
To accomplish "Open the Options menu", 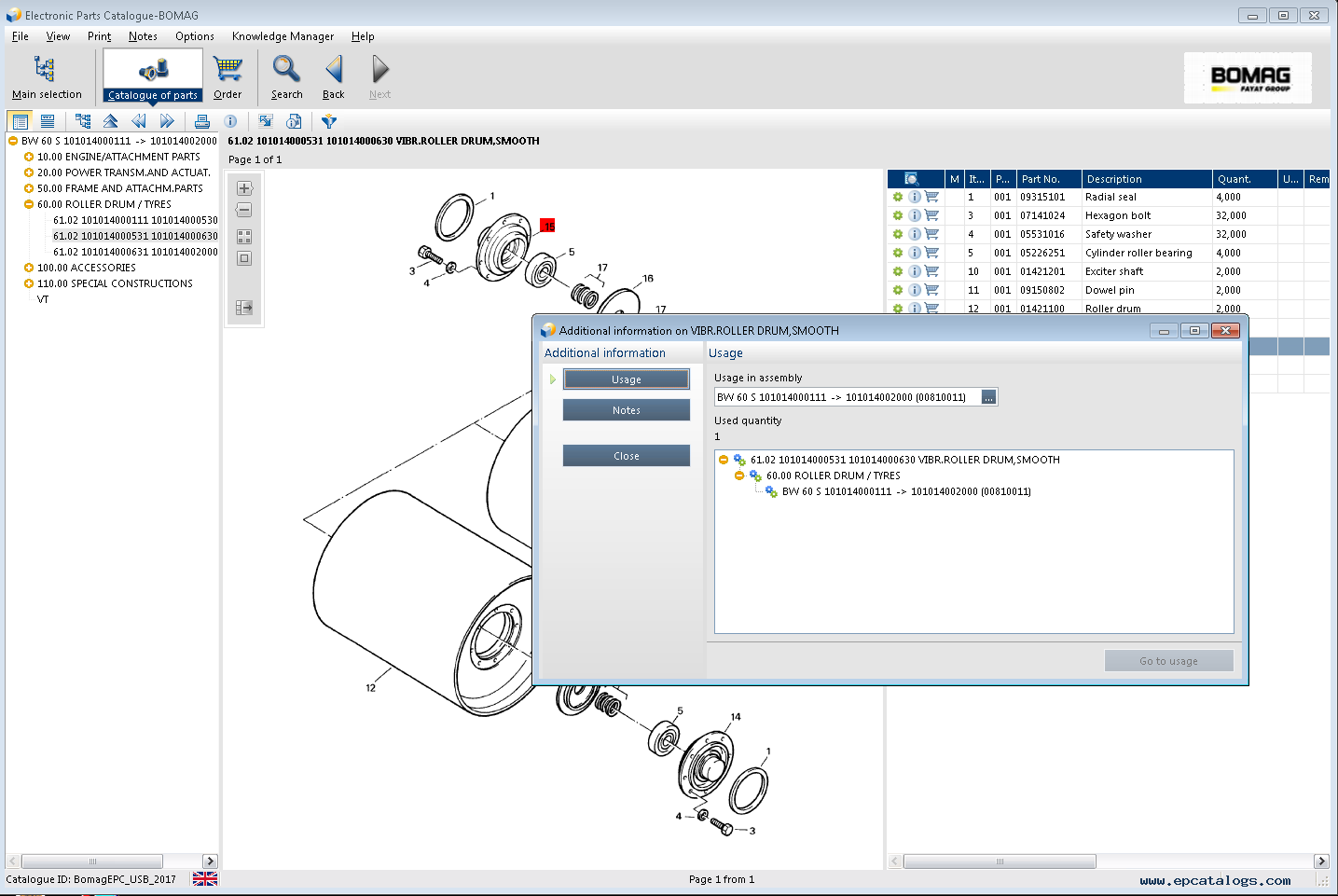I will coord(195,36).
